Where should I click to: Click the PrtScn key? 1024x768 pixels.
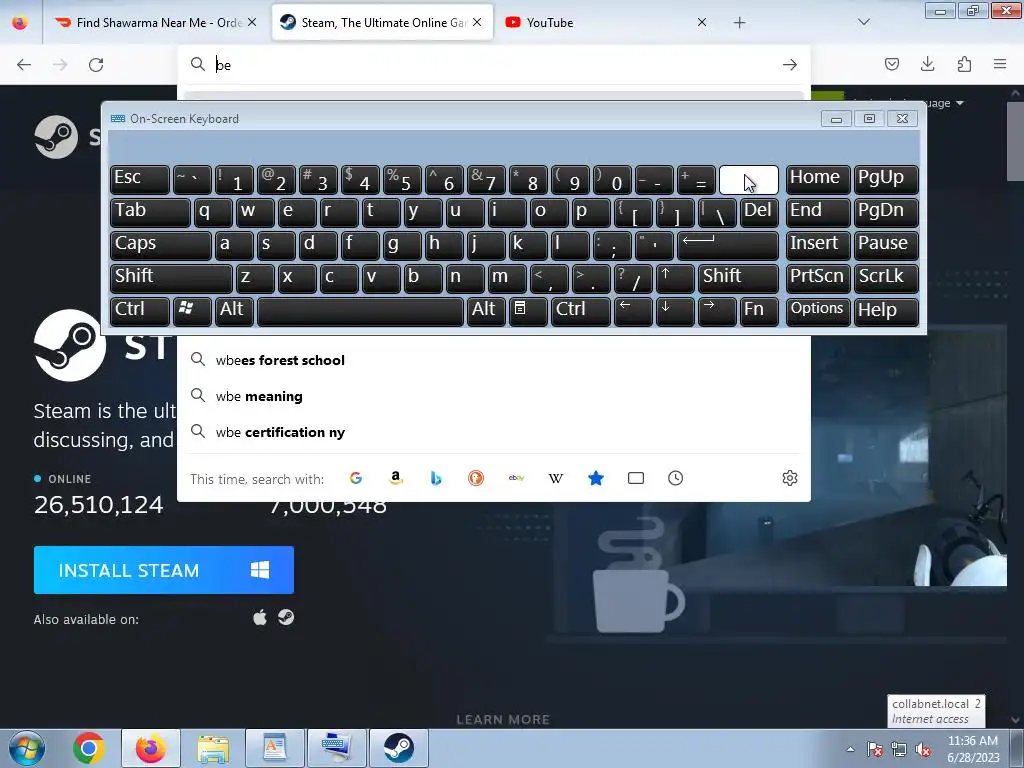point(818,278)
